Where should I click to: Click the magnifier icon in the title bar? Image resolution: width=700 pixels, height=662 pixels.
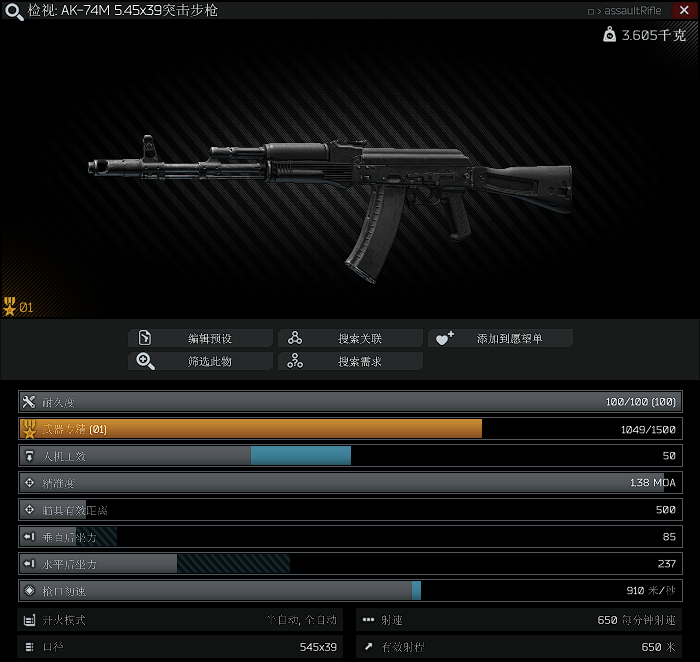[x=14, y=12]
